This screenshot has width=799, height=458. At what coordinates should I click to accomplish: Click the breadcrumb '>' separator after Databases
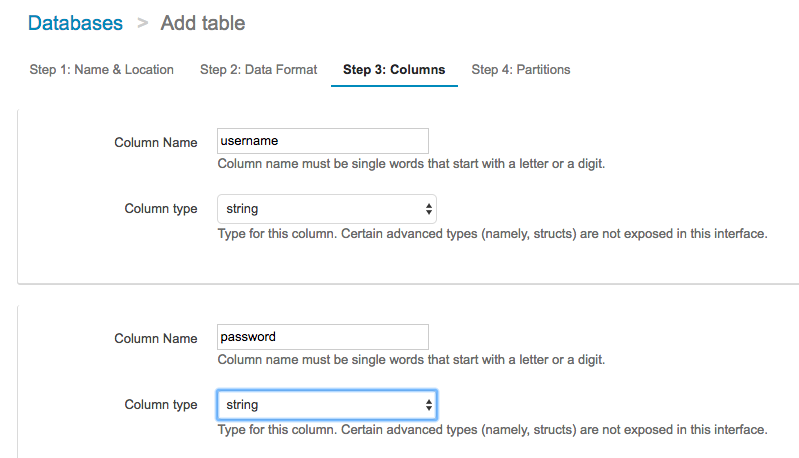(142, 23)
